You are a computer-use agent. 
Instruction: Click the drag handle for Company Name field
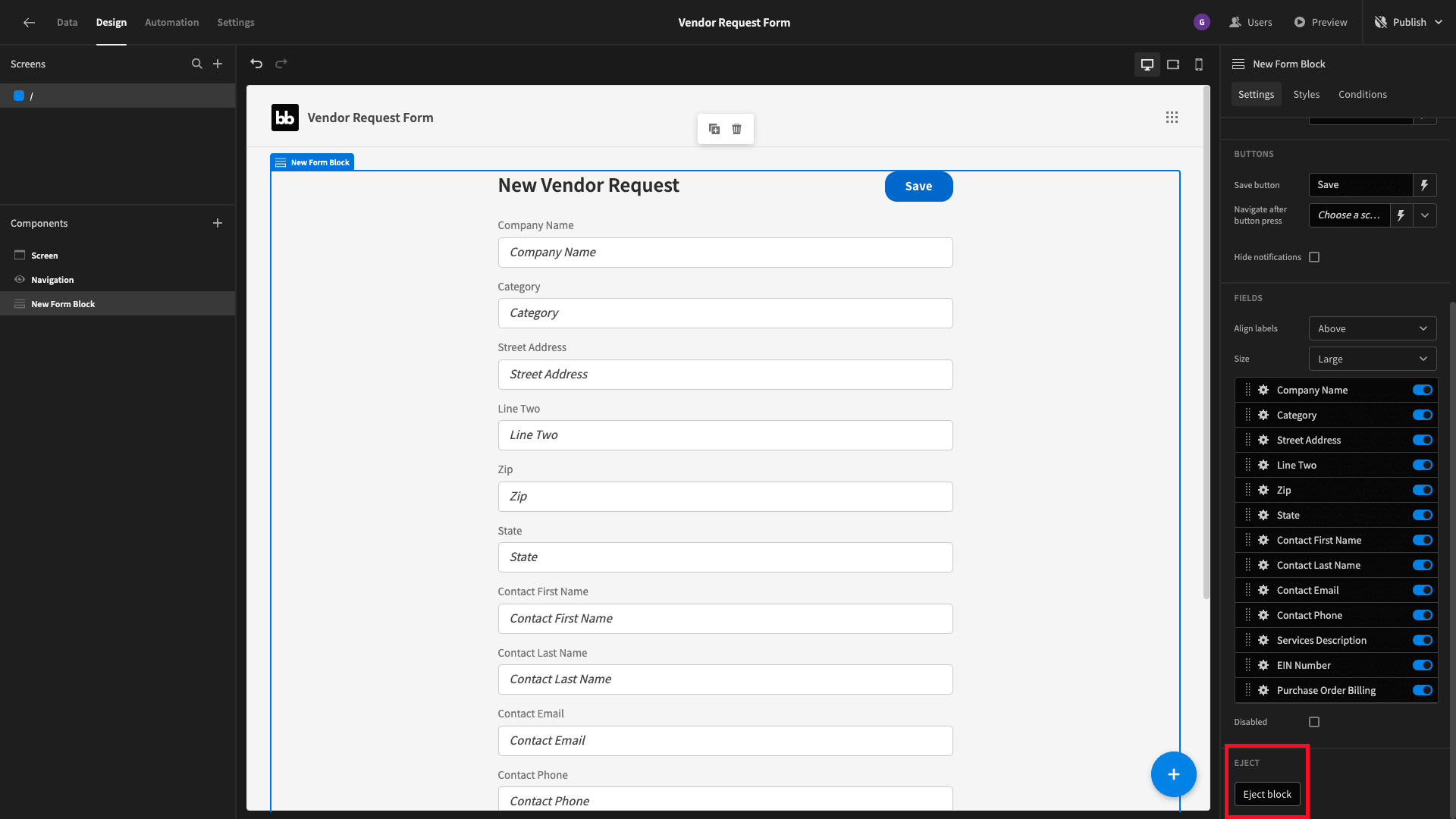(1247, 389)
